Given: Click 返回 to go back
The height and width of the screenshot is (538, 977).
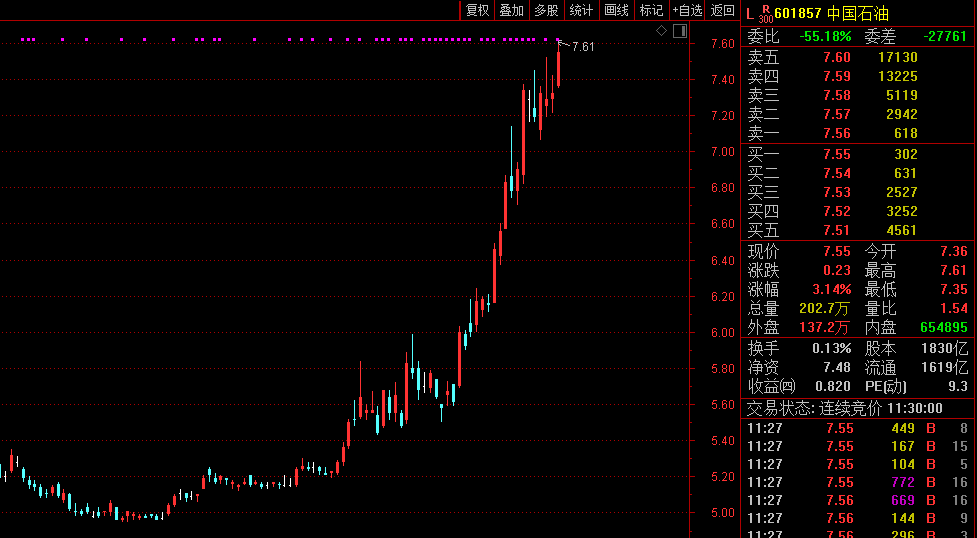Looking at the screenshot, I should coord(722,10).
